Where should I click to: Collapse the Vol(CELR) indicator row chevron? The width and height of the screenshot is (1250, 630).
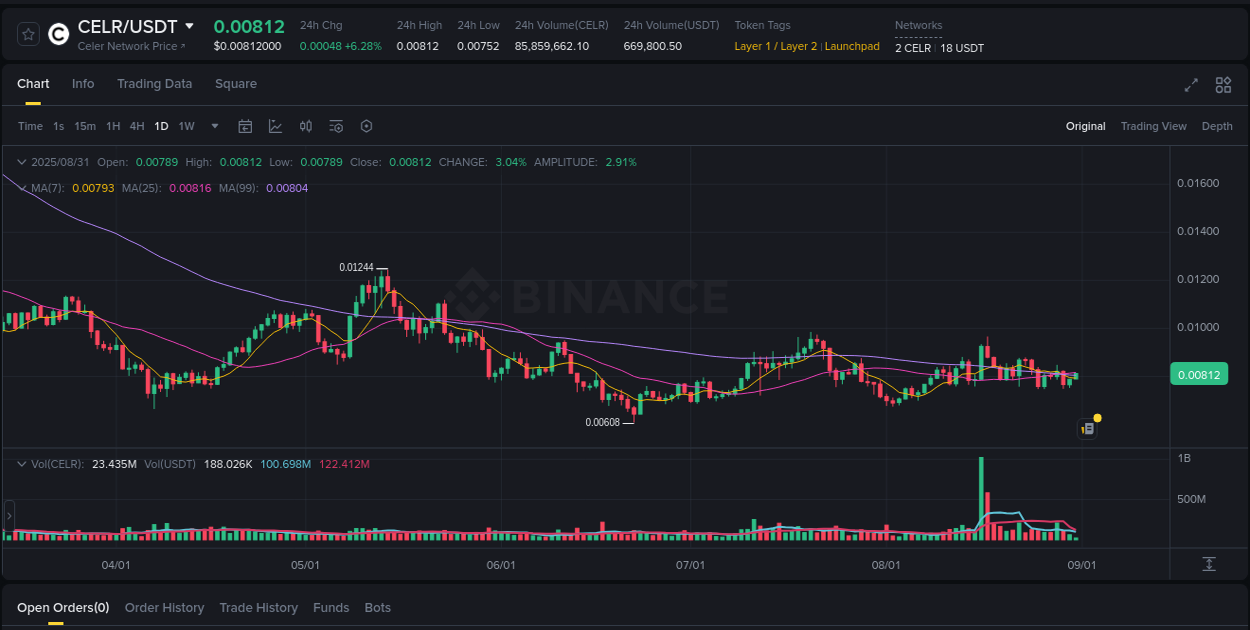click(x=20, y=464)
